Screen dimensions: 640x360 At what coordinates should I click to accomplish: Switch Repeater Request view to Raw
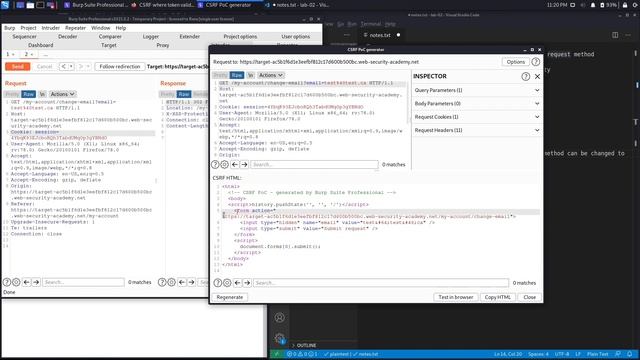(29, 94)
